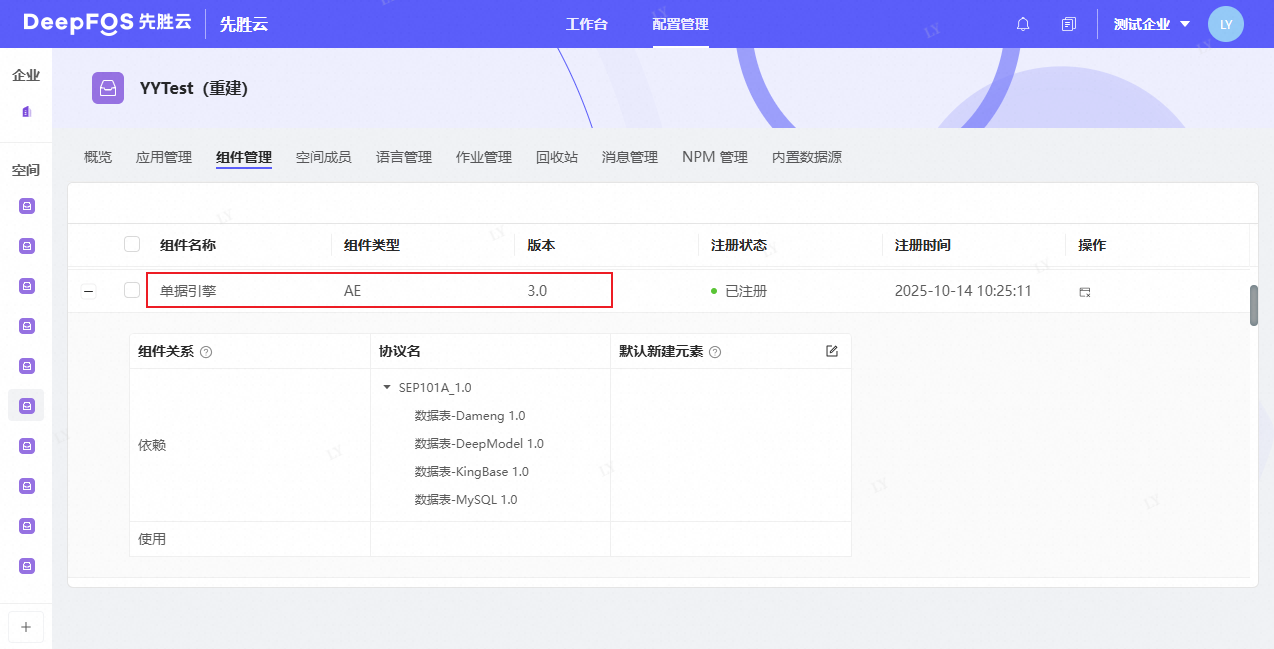Open the YYTest space inbox icon

click(108, 88)
